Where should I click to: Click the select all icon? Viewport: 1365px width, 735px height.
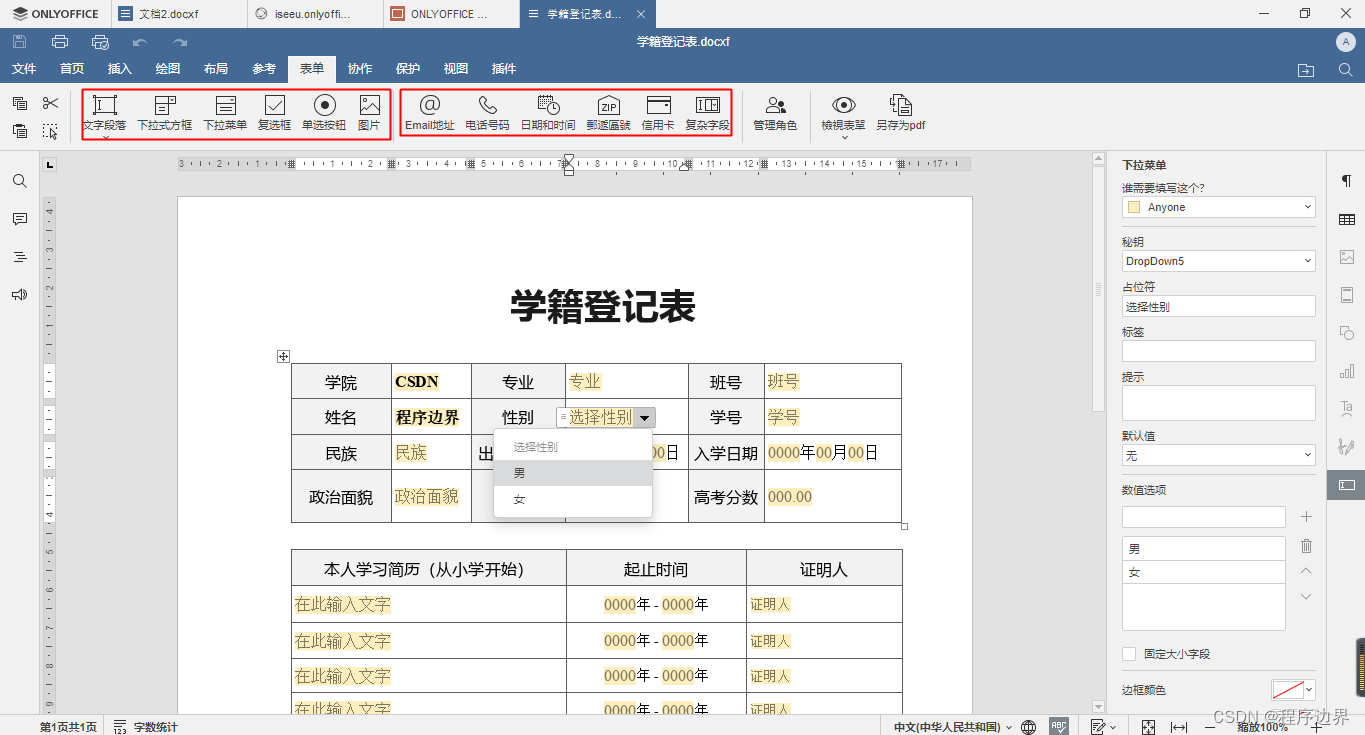pyautogui.click(x=51, y=130)
